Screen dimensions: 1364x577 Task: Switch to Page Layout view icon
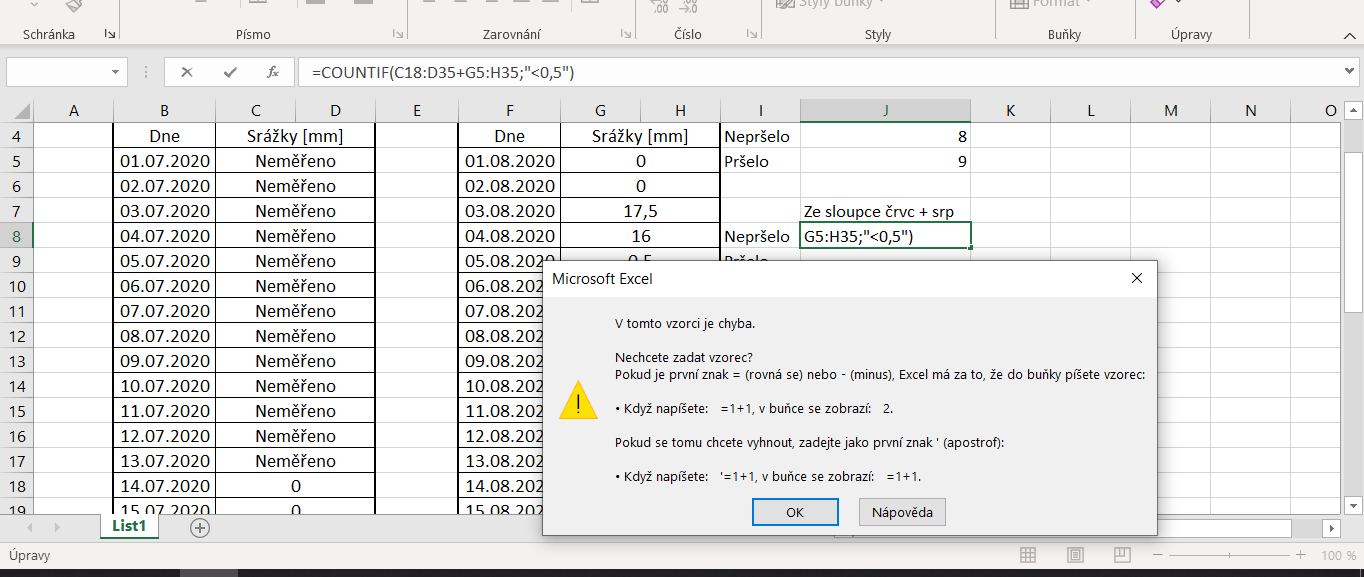tap(1075, 555)
